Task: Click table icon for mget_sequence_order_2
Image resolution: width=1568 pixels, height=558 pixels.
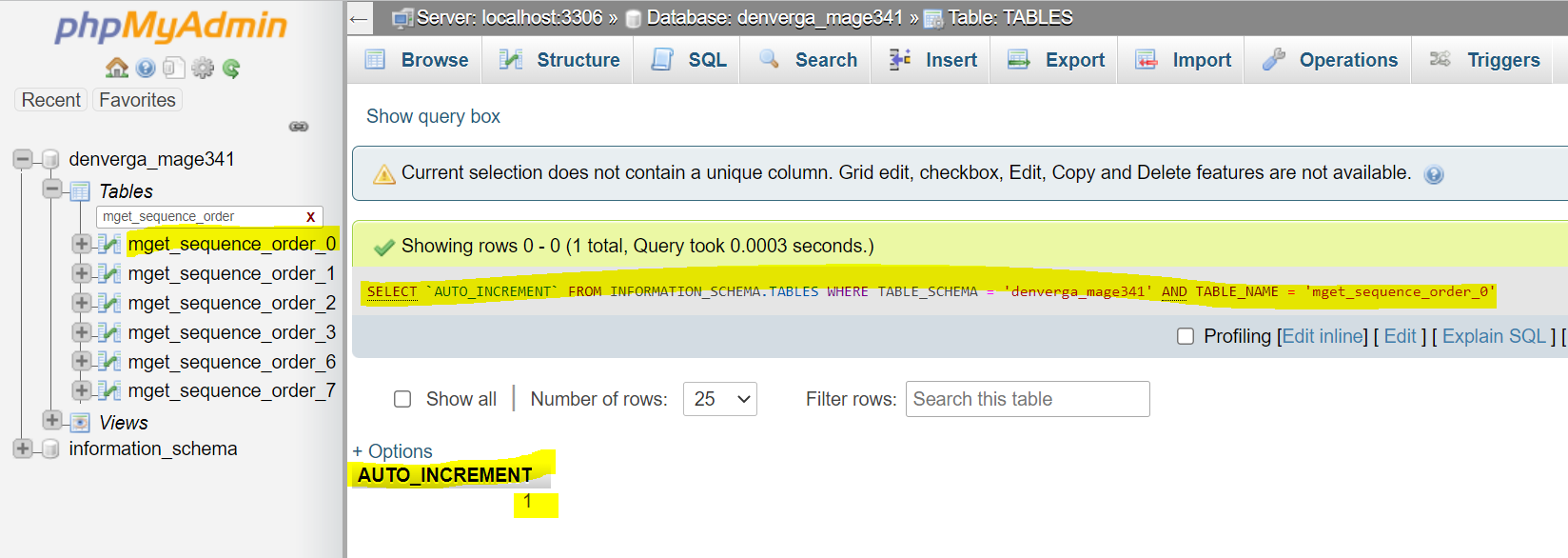Action: tap(109, 304)
